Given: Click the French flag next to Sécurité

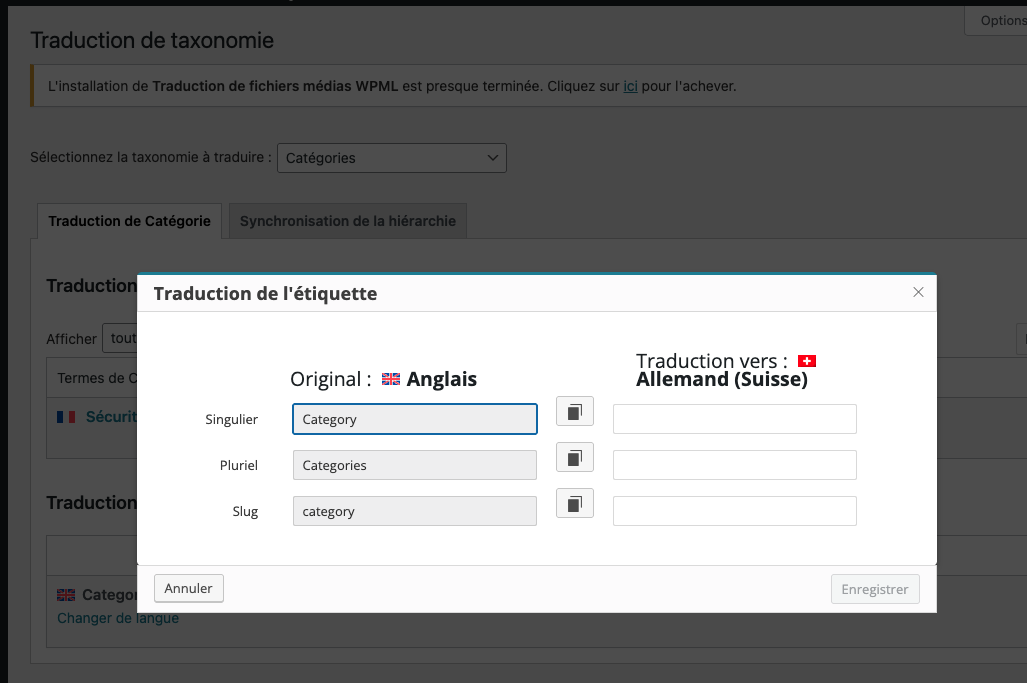Looking at the screenshot, I should pos(66,417).
